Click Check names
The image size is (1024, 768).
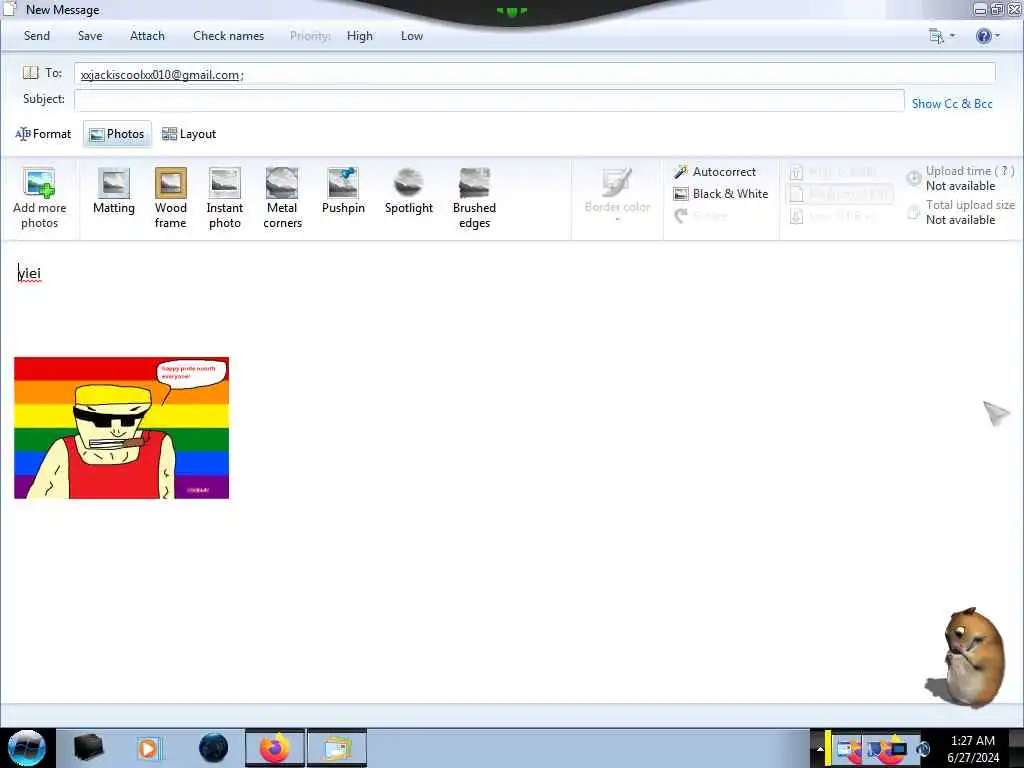pyautogui.click(x=229, y=36)
